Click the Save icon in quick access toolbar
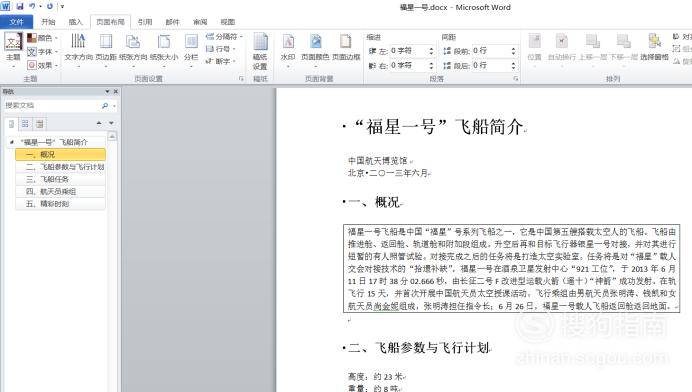692x392 pixels. pos(20,6)
